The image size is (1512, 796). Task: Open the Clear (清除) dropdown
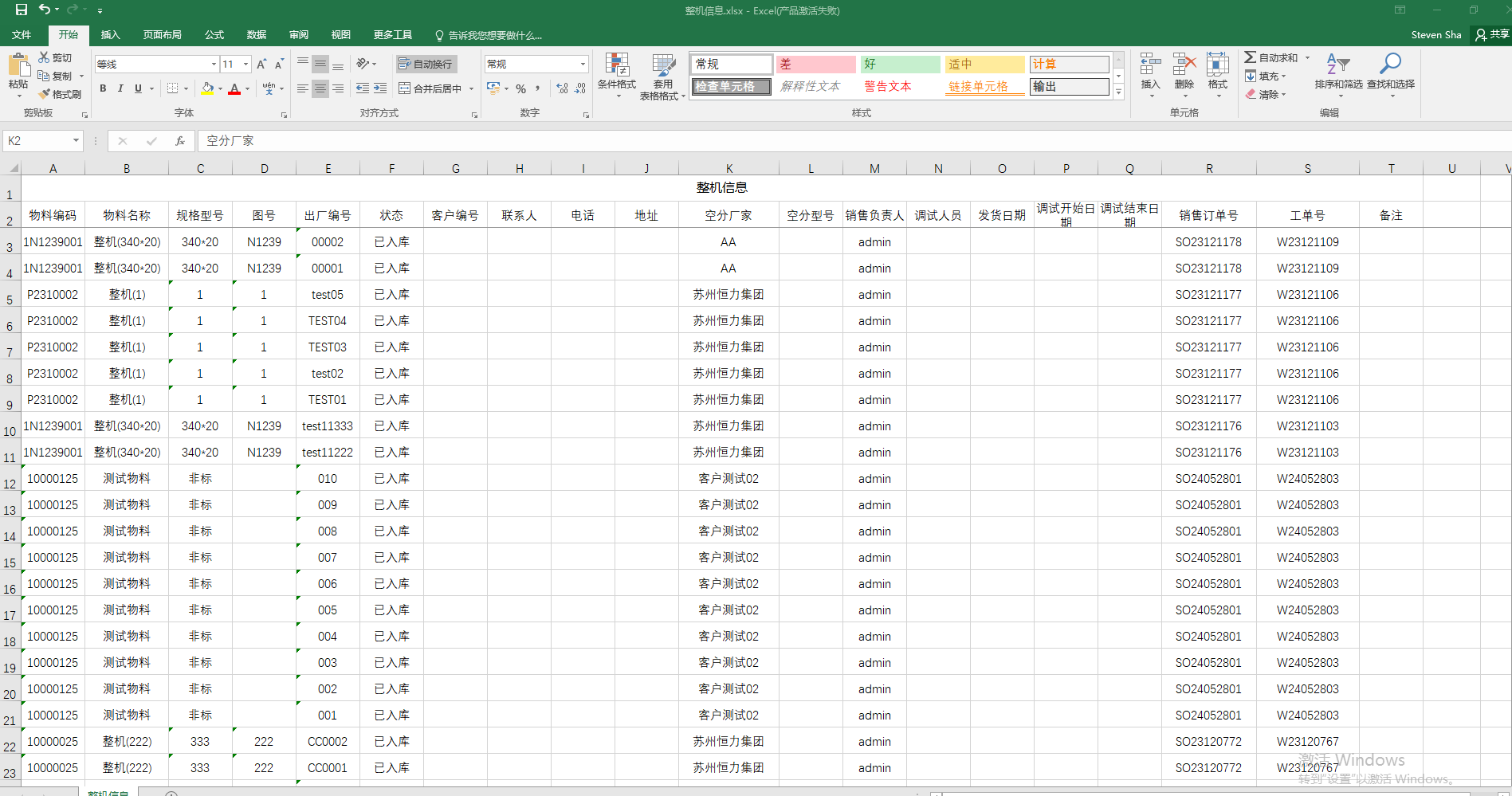(1265, 94)
